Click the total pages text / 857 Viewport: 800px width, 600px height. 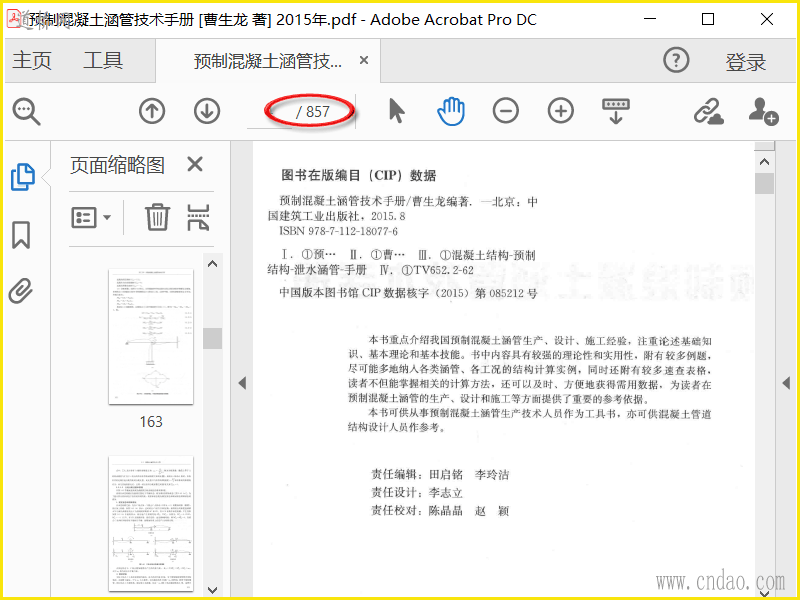[x=313, y=112]
